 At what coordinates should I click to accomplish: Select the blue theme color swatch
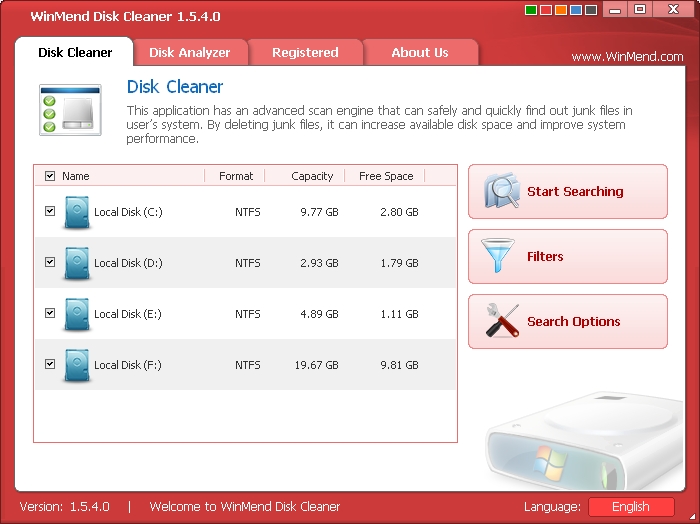point(576,10)
